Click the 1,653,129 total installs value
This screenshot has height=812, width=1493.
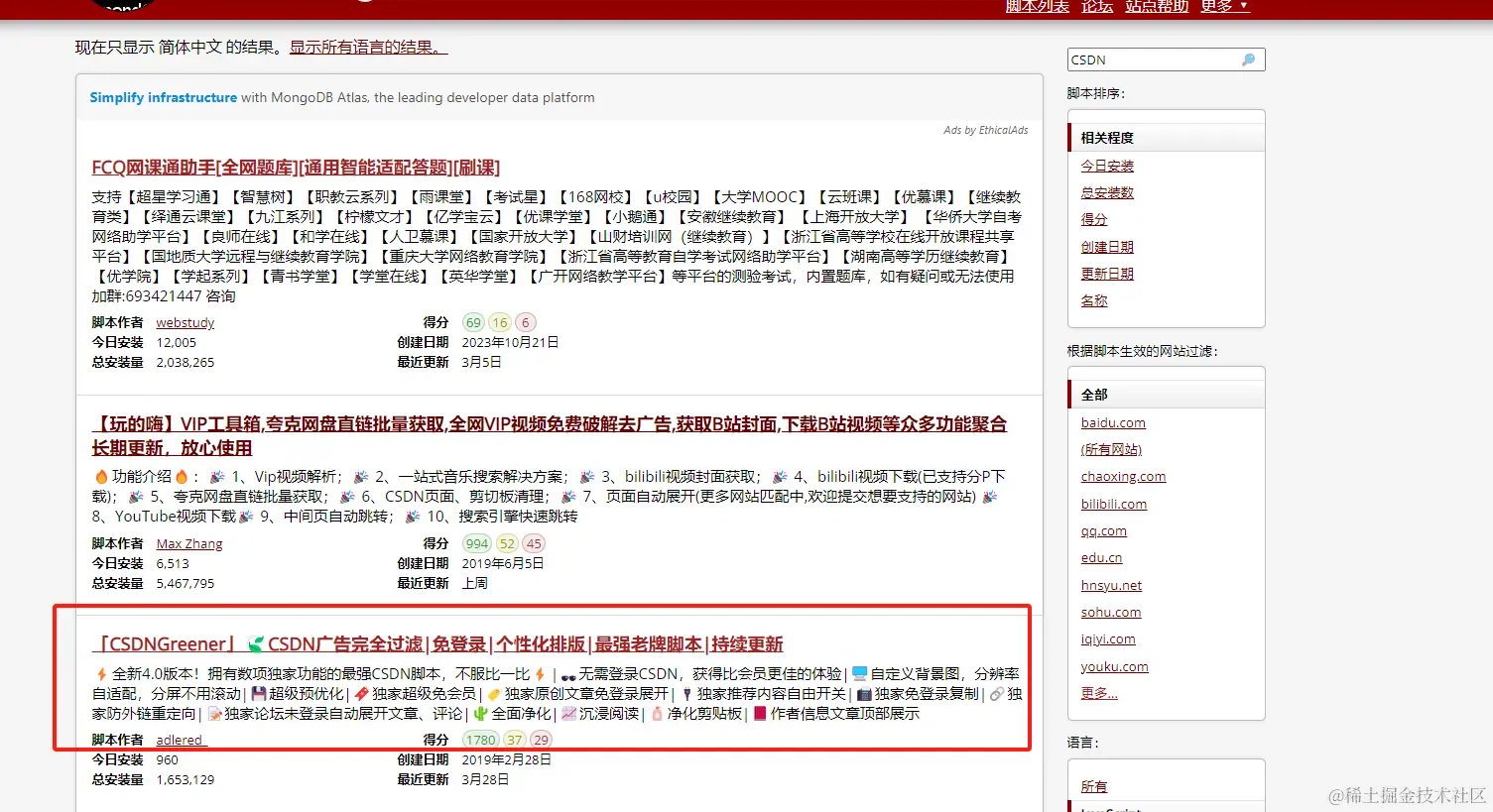186,779
